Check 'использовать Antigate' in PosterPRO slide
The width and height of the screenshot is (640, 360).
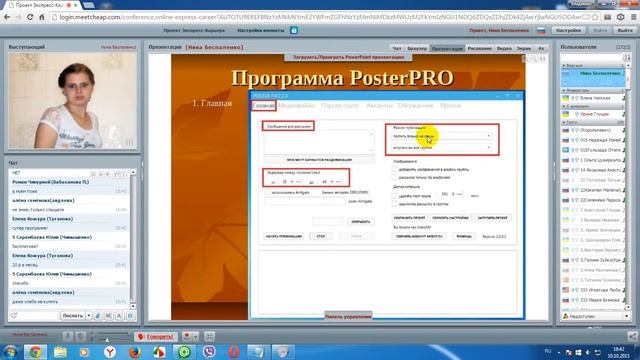point(268,192)
